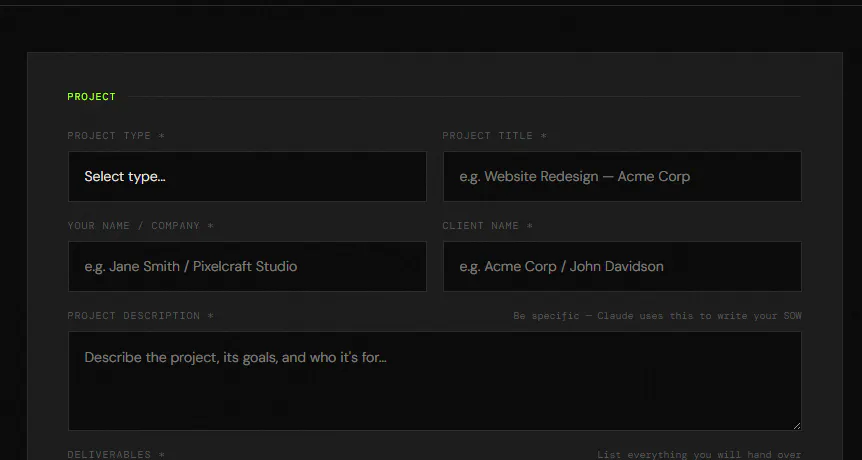Open the Project Type dropdown
862x460 pixels.
[247, 176]
